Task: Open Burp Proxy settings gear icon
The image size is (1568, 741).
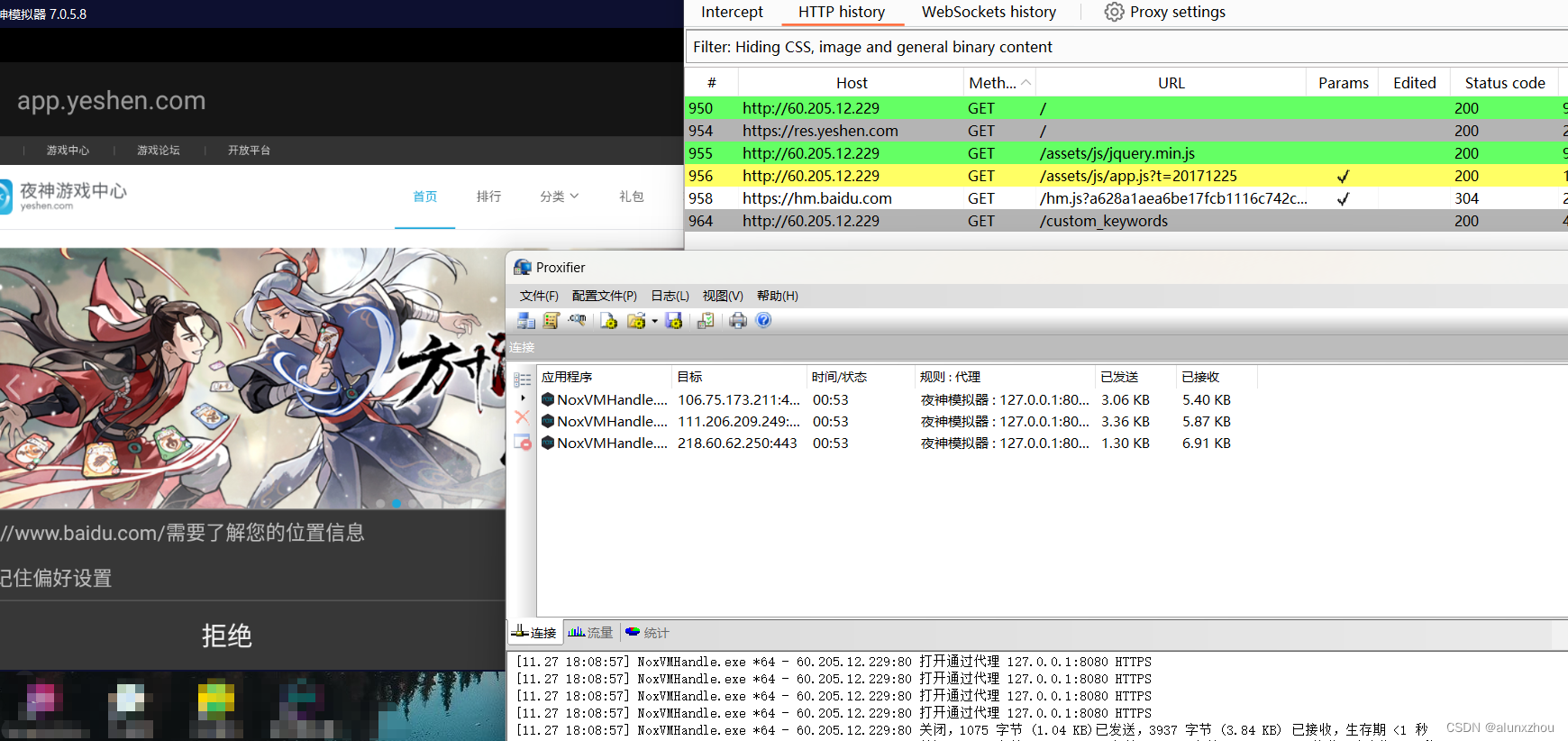Action: (1115, 12)
